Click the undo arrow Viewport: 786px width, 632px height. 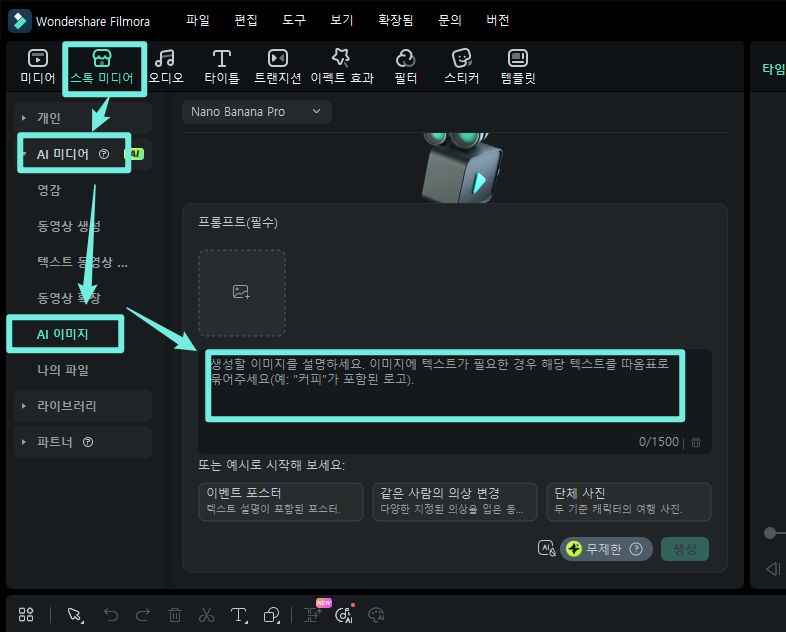click(x=111, y=614)
